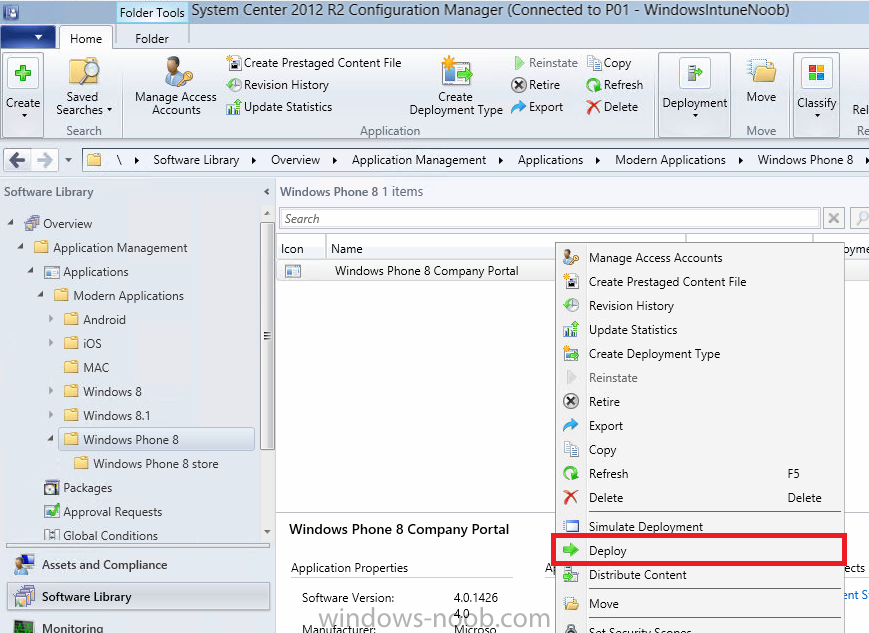Click Export in the ribbon
Image resolution: width=869 pixels, height=633 pixels.
(537, 107)
